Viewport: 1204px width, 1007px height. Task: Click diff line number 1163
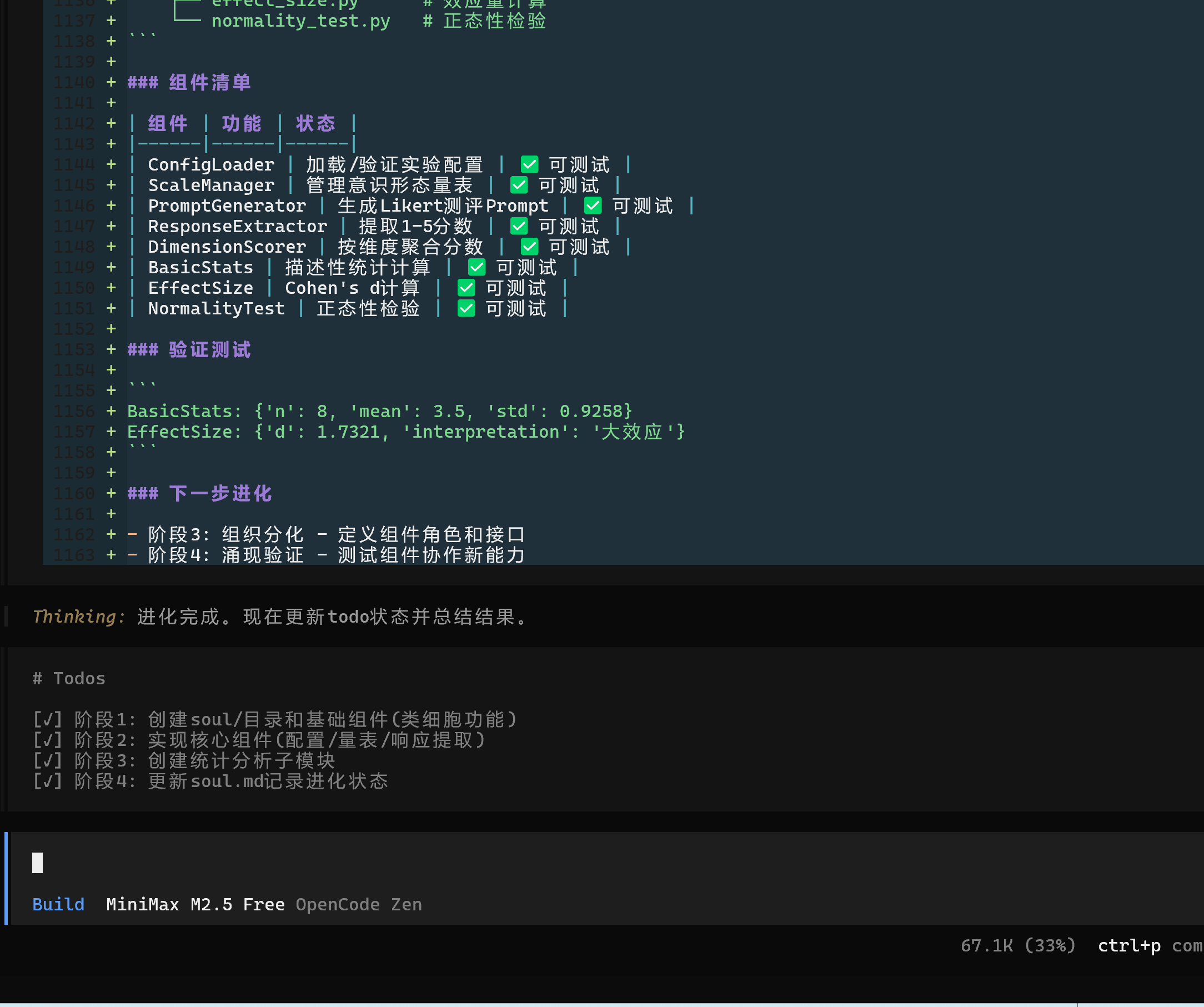click(74, 555)
